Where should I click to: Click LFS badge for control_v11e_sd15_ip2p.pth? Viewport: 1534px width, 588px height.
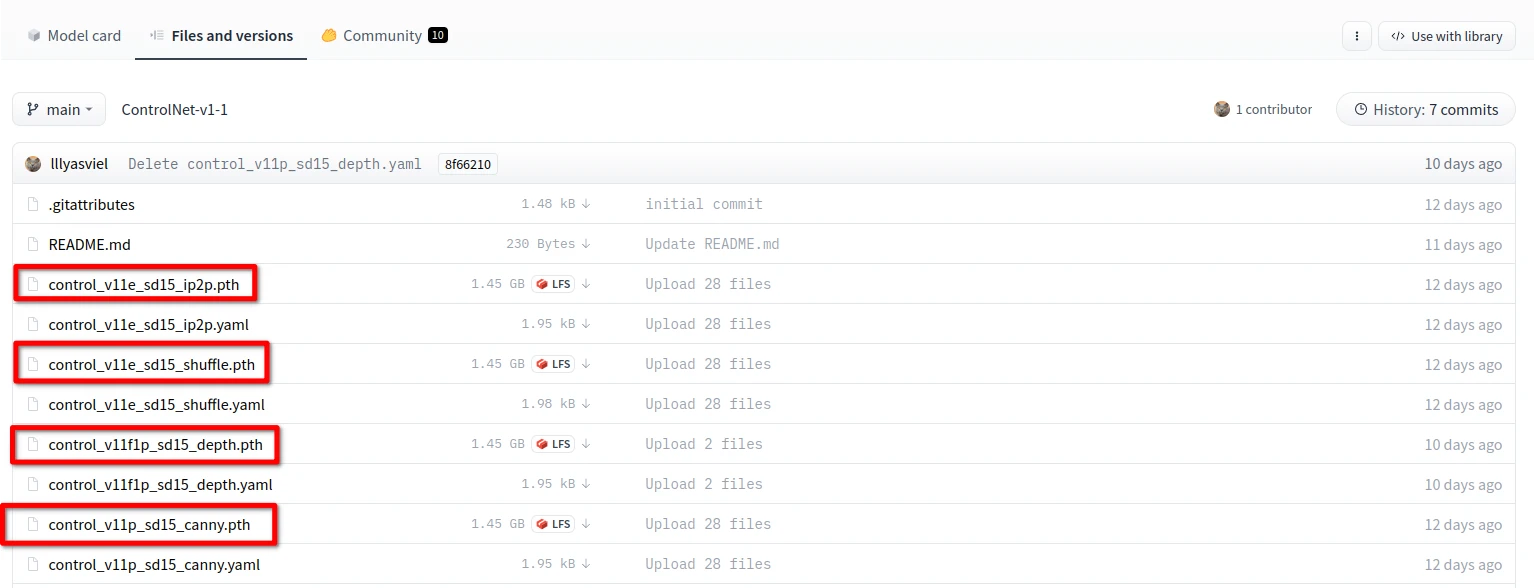[553, 284]
